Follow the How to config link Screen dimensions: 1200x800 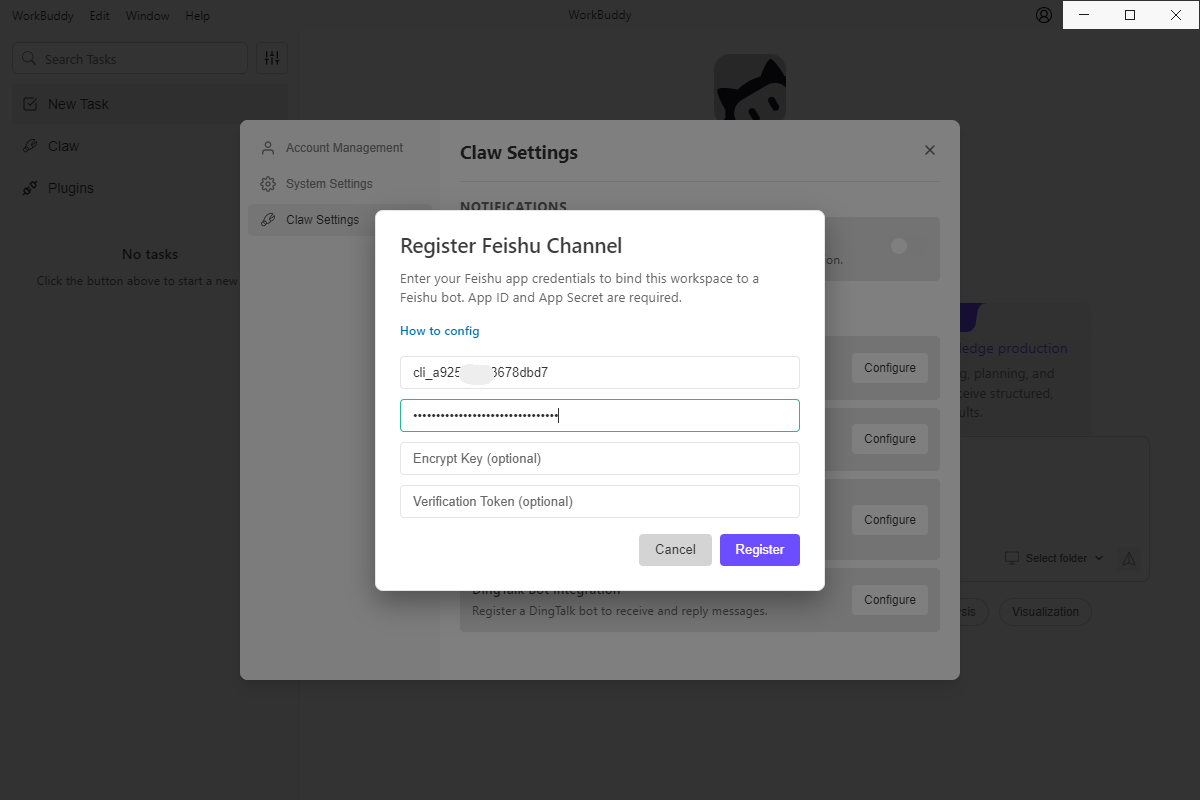pos(440,331)
